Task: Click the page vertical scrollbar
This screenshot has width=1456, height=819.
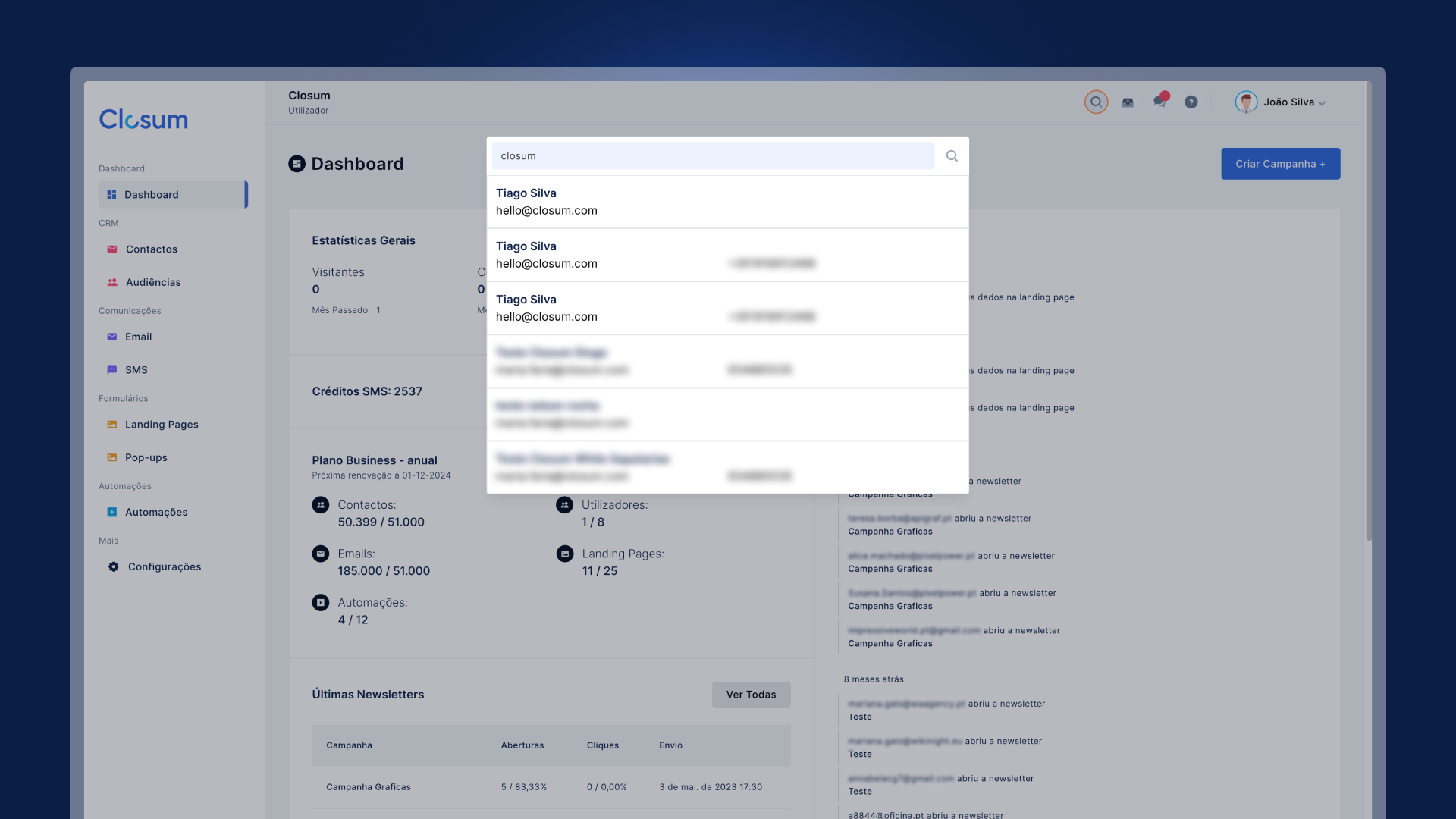Action: point(1369,311)
